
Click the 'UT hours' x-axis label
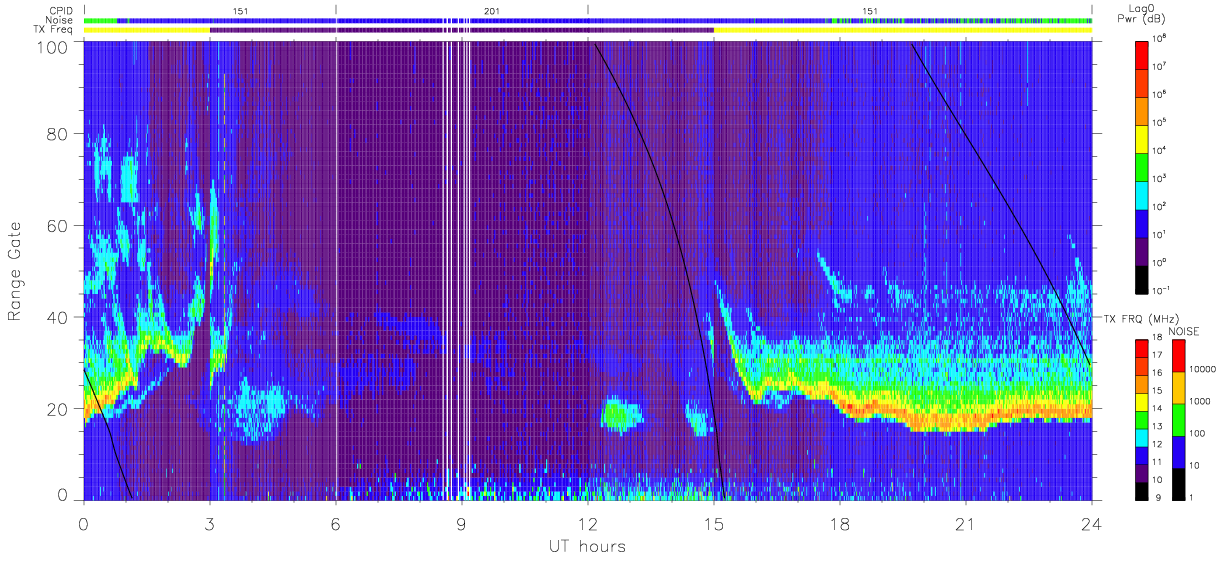tap(587, 546)
